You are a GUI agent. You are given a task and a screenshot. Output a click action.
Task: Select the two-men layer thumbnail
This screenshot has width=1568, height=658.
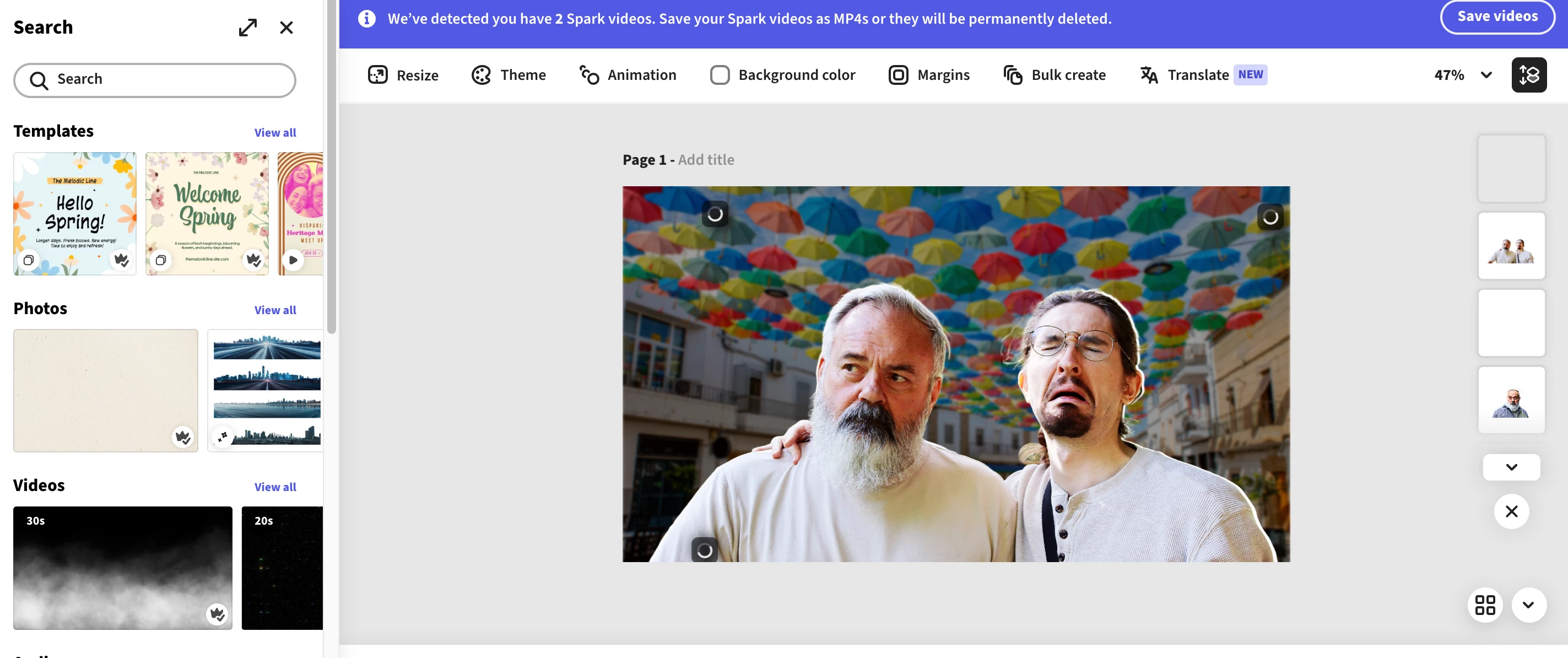tap(1511, 246)
